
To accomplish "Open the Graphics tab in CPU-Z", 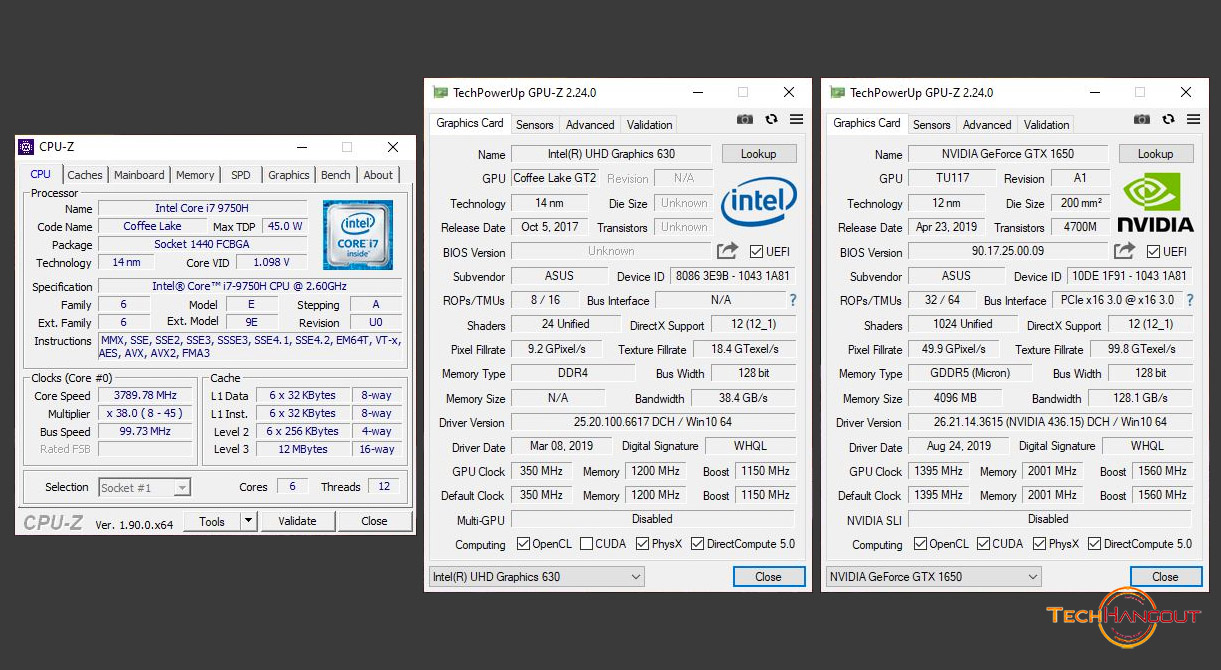I will [289, 174].
